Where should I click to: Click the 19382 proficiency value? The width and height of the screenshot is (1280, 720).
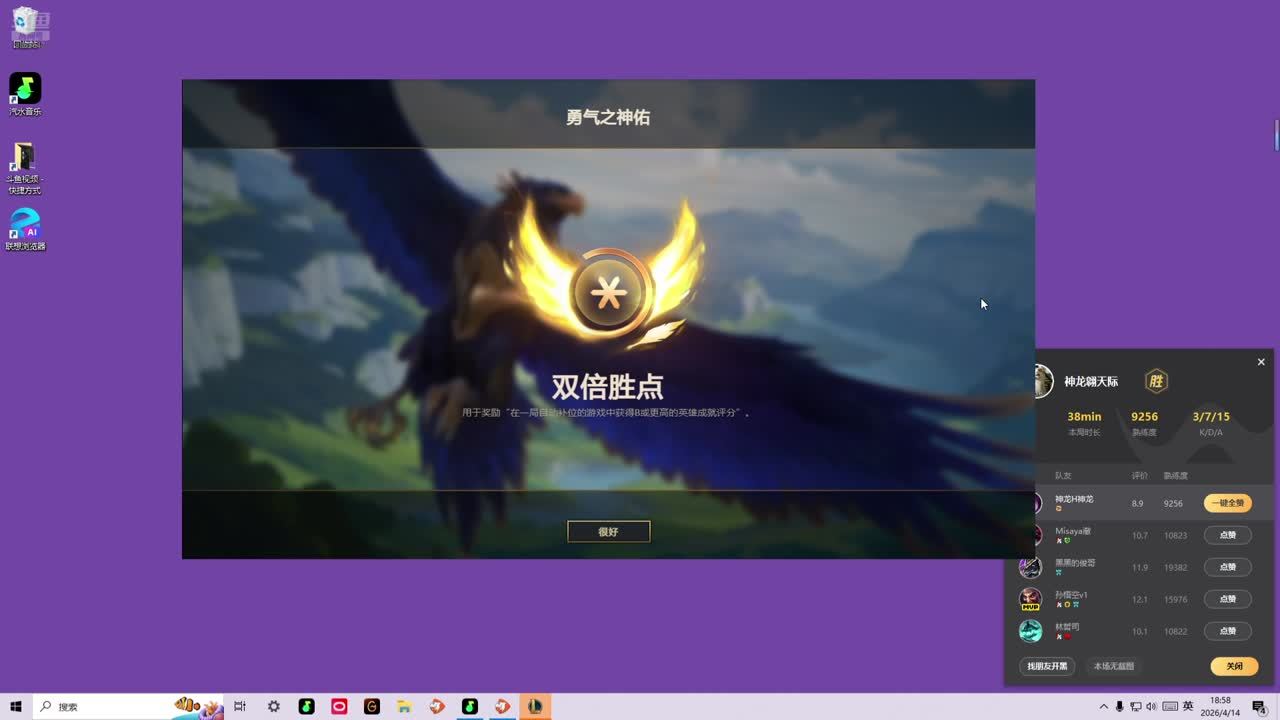(1175, 568)
